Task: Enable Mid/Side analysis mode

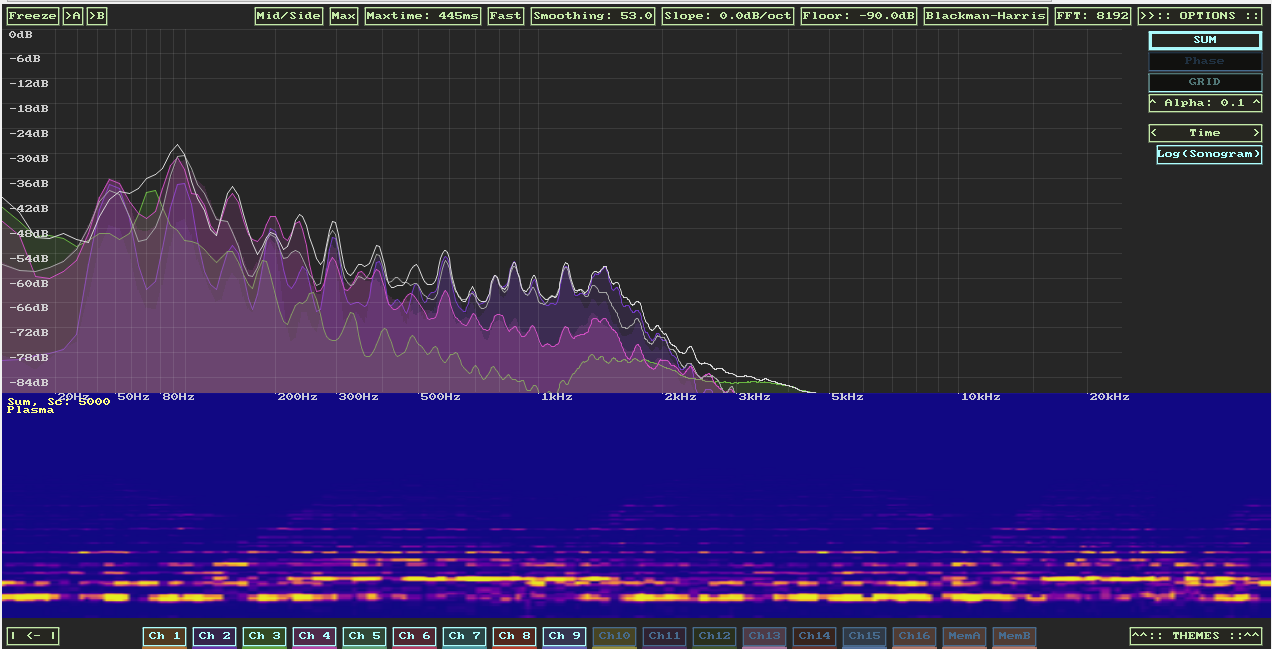Action: point(288,15)
